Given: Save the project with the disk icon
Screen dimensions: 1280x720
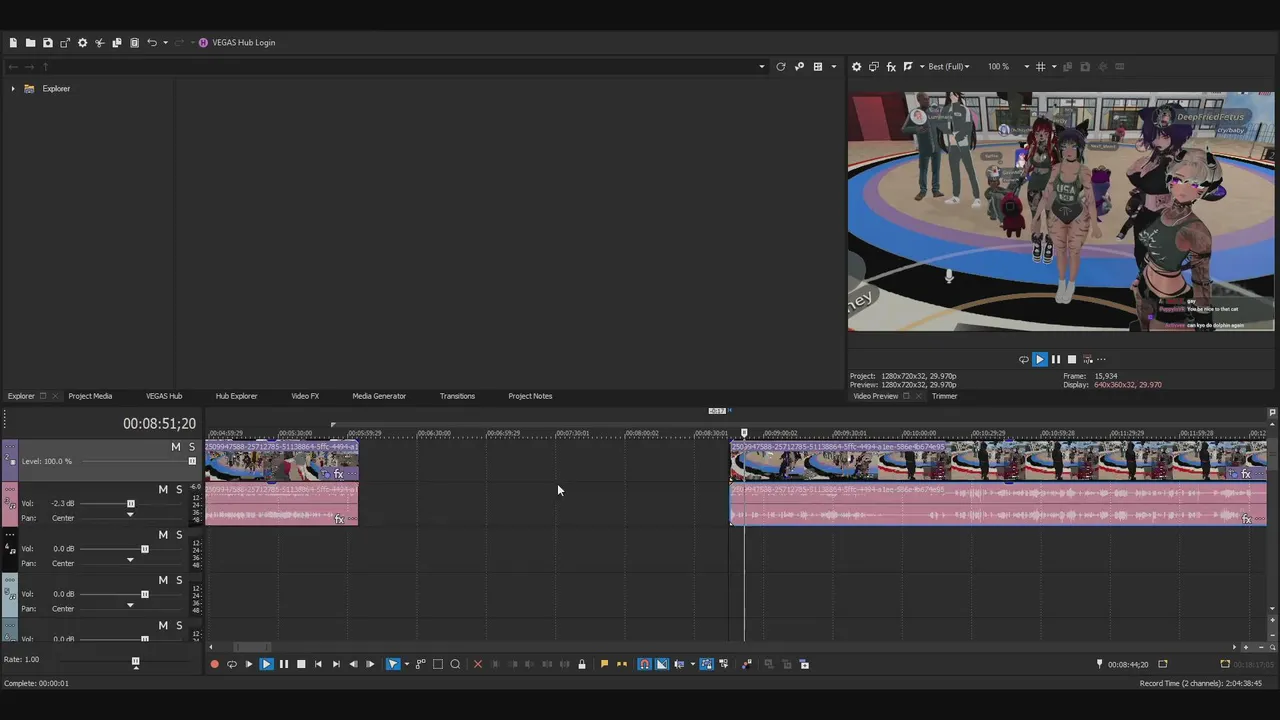Looking at the screenshot, I should point(47,43).
